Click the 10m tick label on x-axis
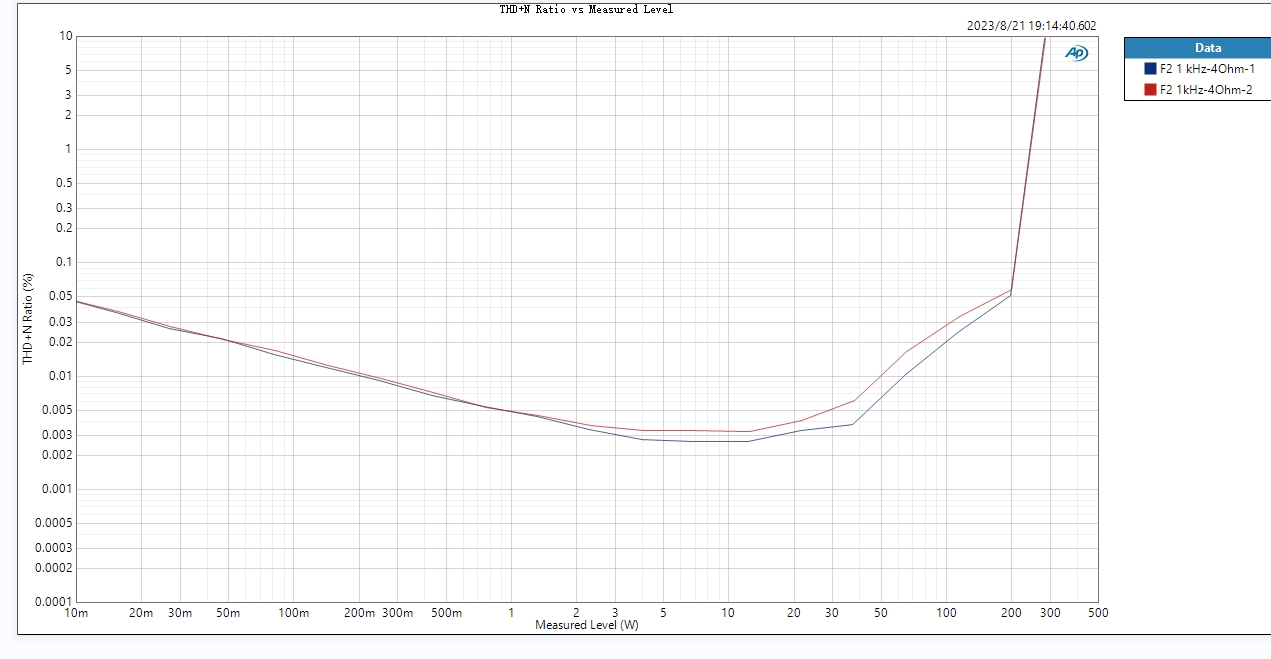The height and width of the screenshot is (659, 1271). [75, 612]
